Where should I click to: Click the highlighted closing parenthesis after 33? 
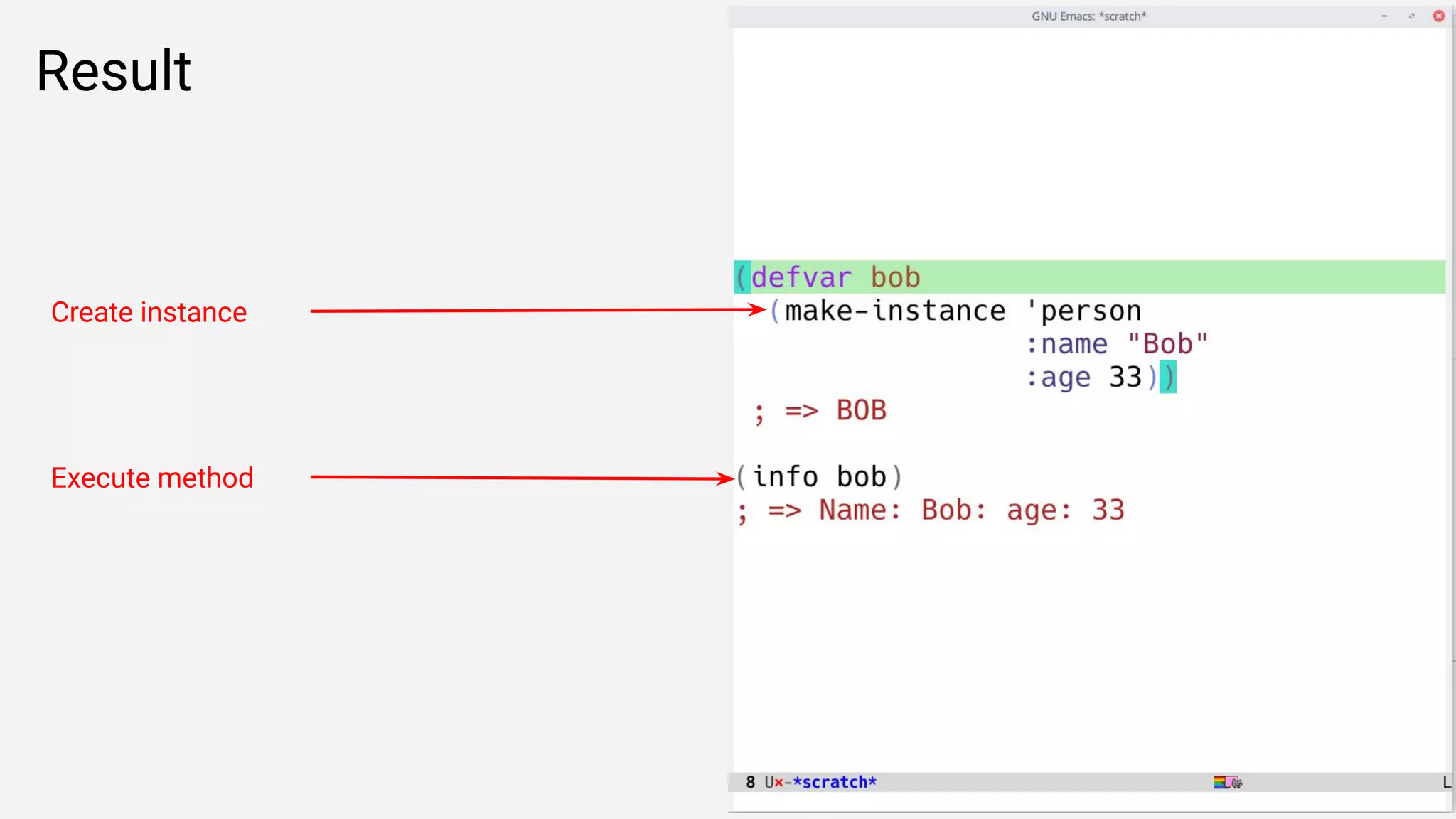1168,377
